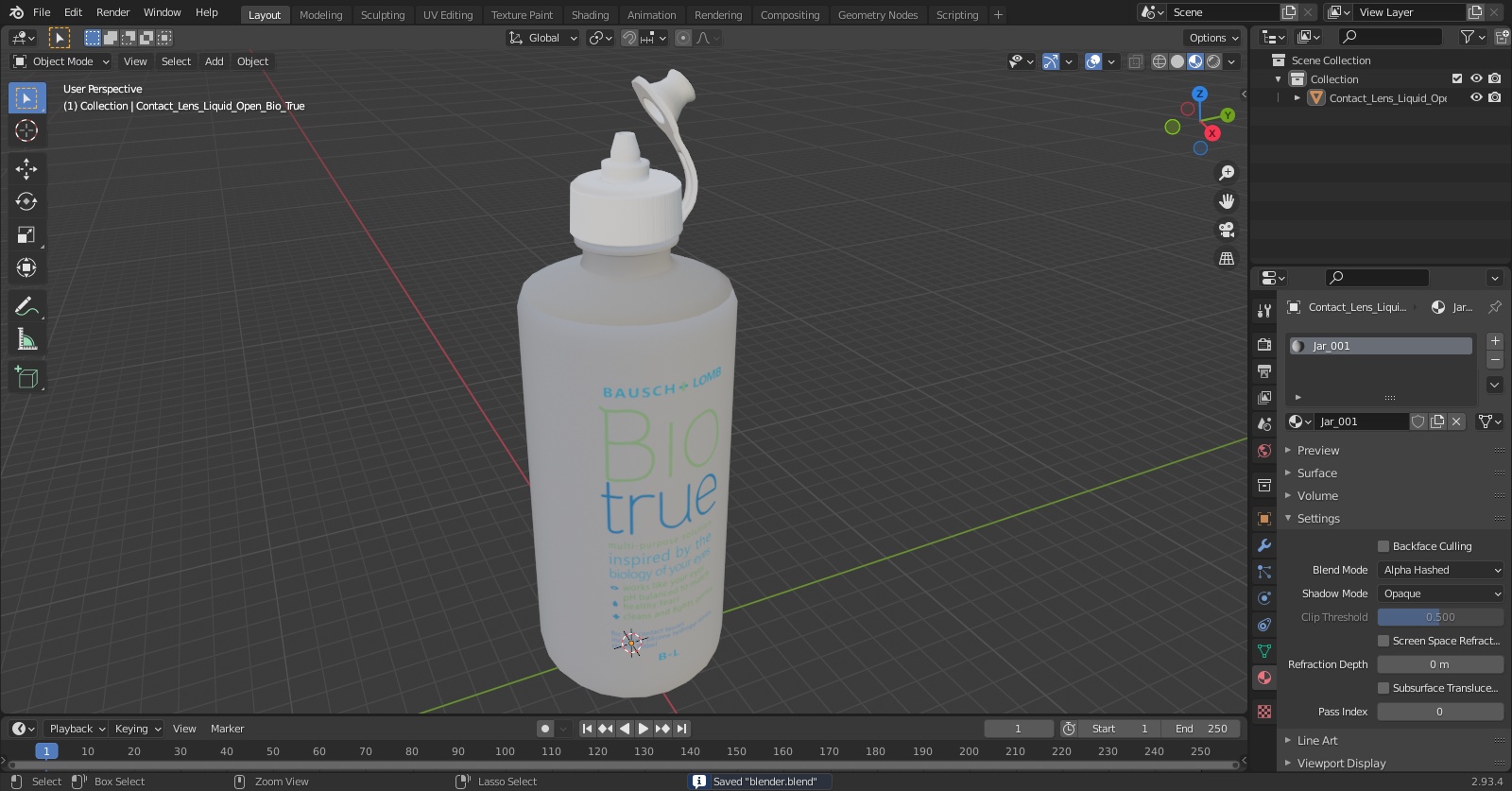This screenshot has height=791, width=1512.
Task: Open the Keying popover
Action: tap(138, 729)
